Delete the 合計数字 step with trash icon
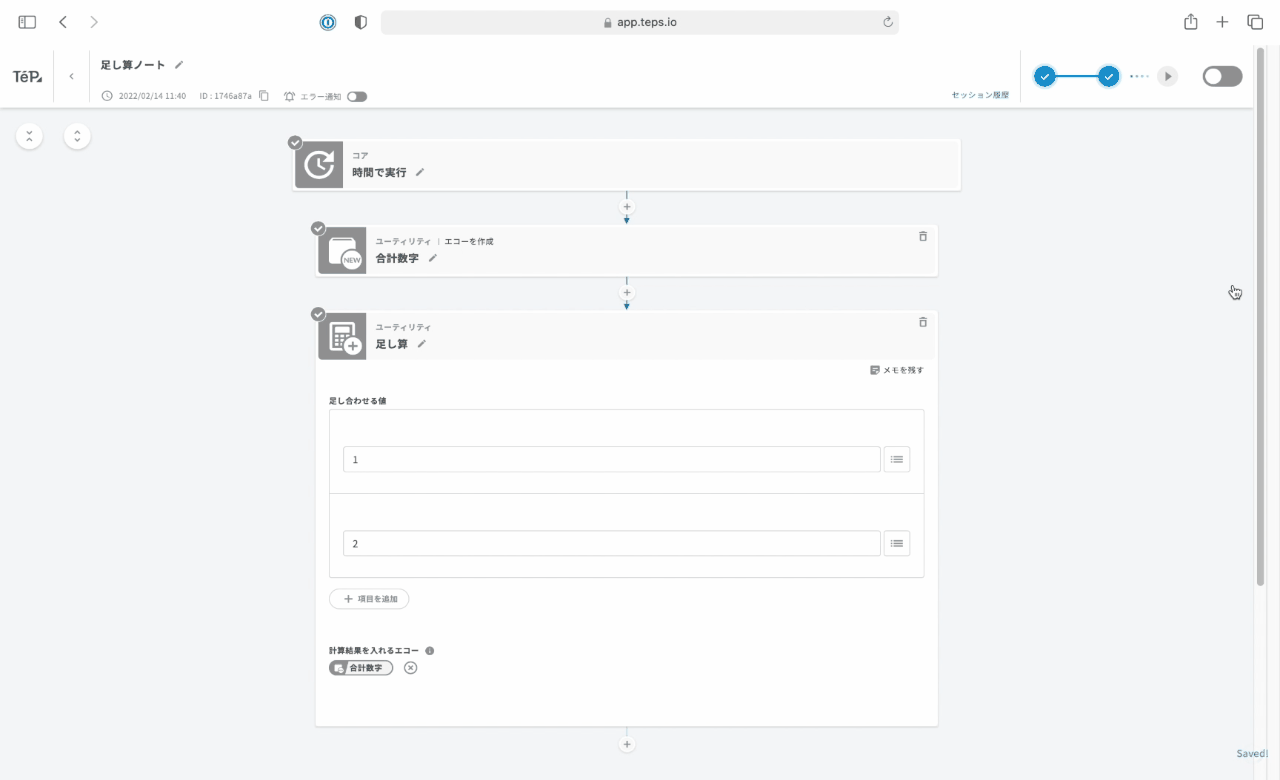The width and height of the screenshot is (1280, 780). [x=922, y=237]
